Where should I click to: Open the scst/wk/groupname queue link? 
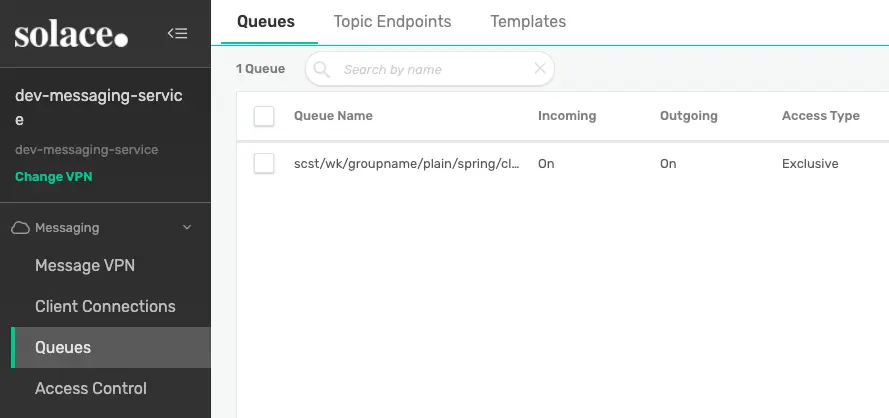tap(406, 163)
